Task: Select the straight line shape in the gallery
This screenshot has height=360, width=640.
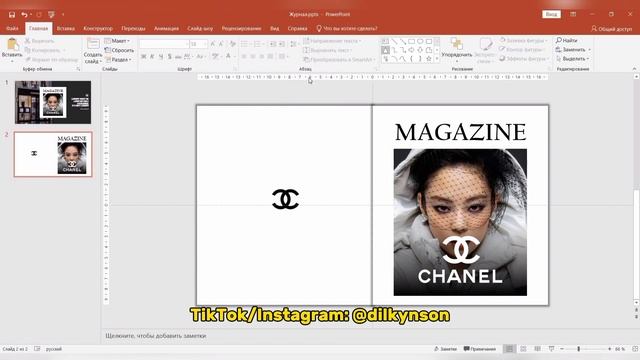Action: click(x=394, y=41)
